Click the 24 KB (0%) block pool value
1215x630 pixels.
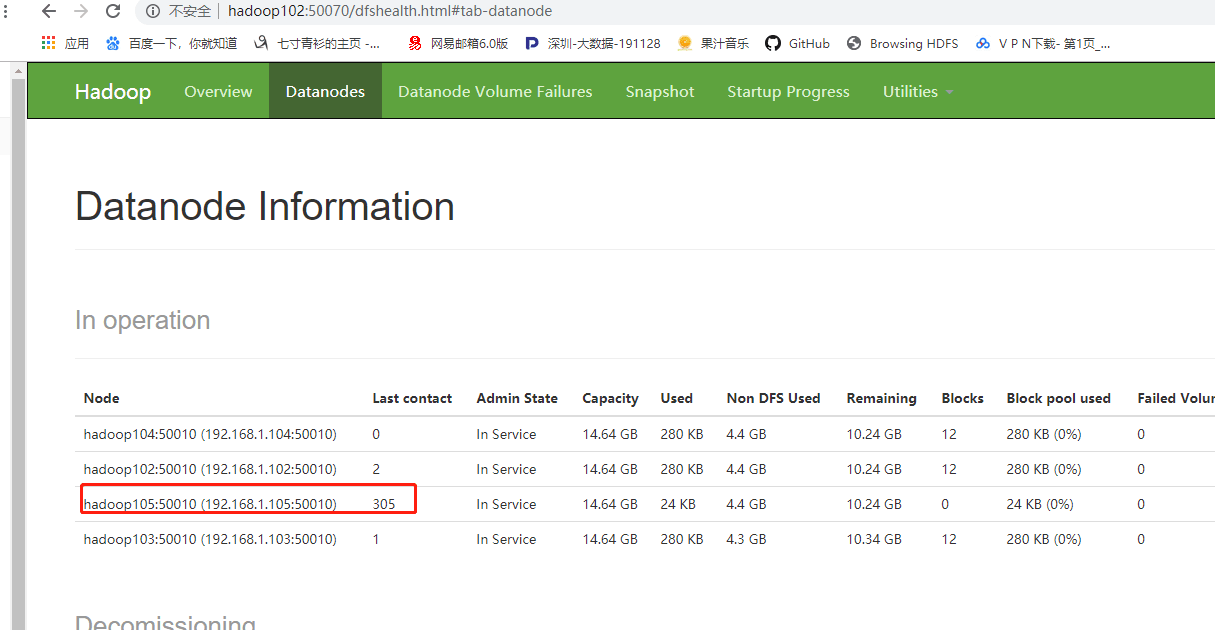point(1040,504)
